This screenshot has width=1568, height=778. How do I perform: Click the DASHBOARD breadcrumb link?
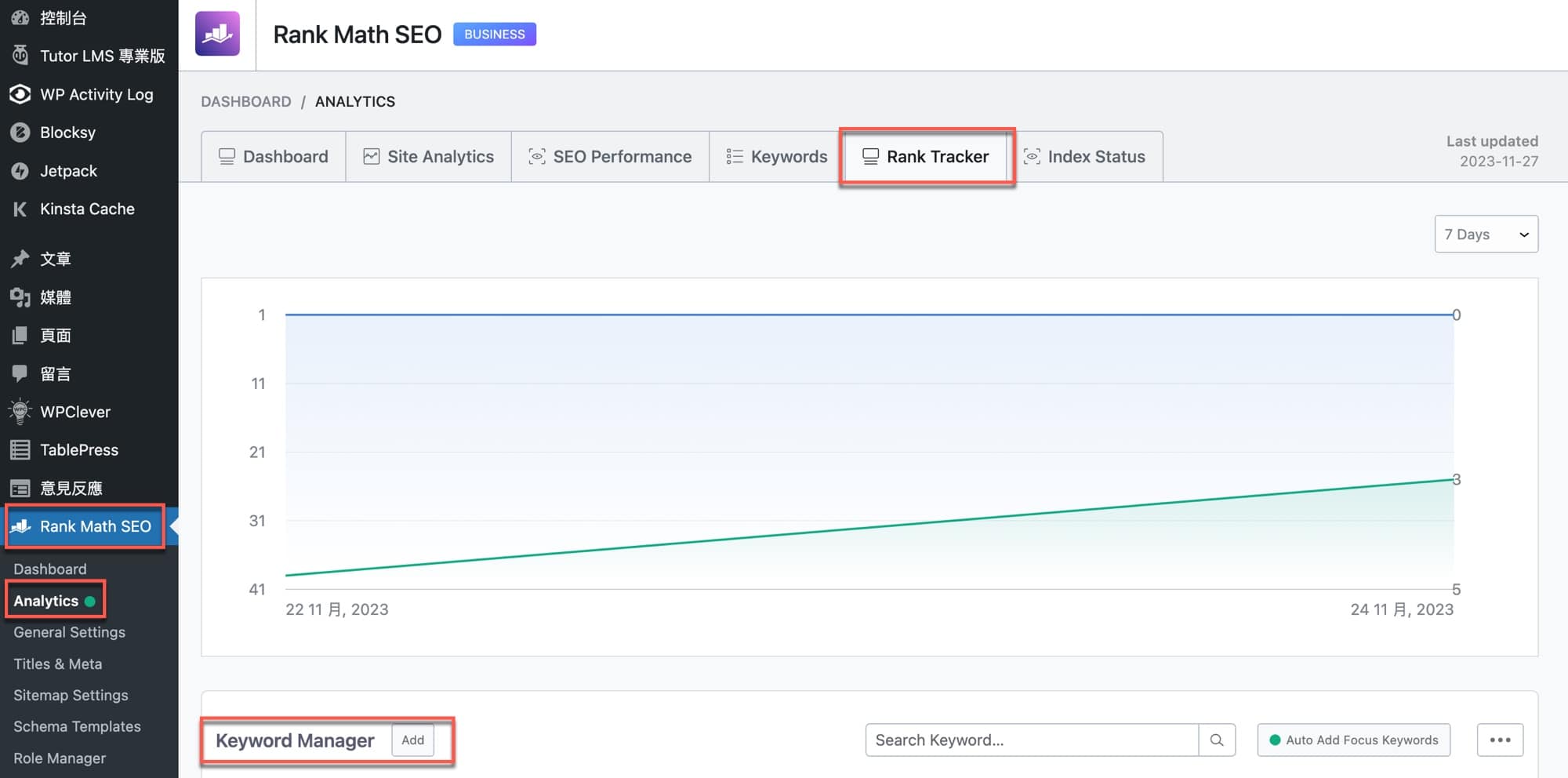(246, 101)
